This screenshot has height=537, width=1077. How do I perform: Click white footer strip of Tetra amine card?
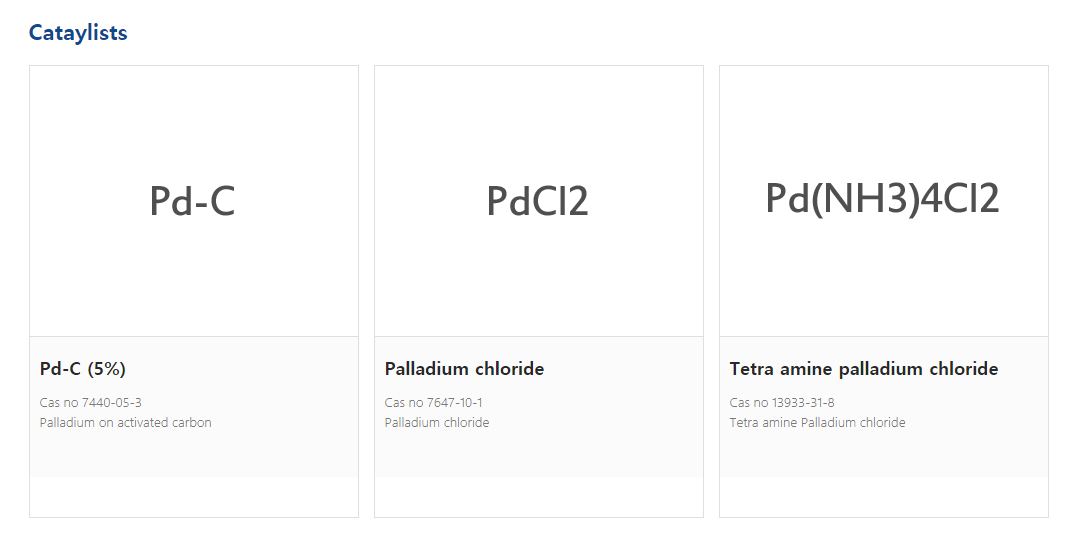tap(883, 497)
